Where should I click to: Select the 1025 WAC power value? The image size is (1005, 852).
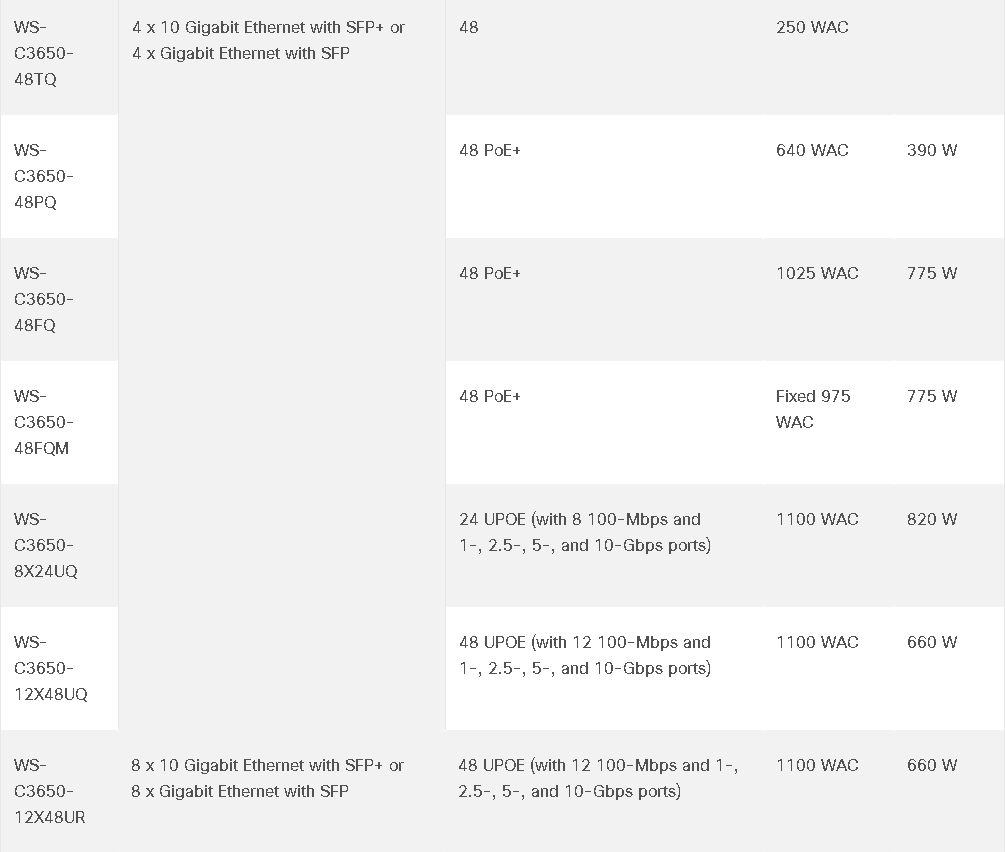click(x=816, y=273)
